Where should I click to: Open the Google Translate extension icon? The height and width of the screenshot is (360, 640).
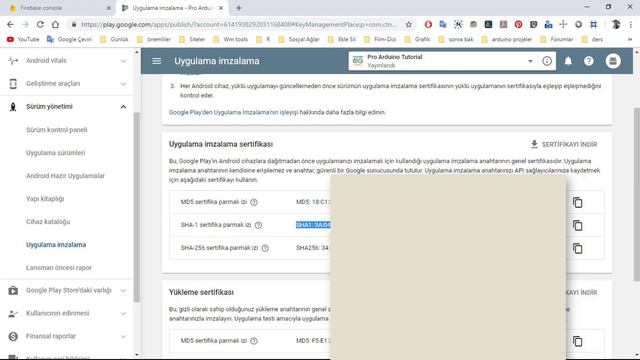443,24
